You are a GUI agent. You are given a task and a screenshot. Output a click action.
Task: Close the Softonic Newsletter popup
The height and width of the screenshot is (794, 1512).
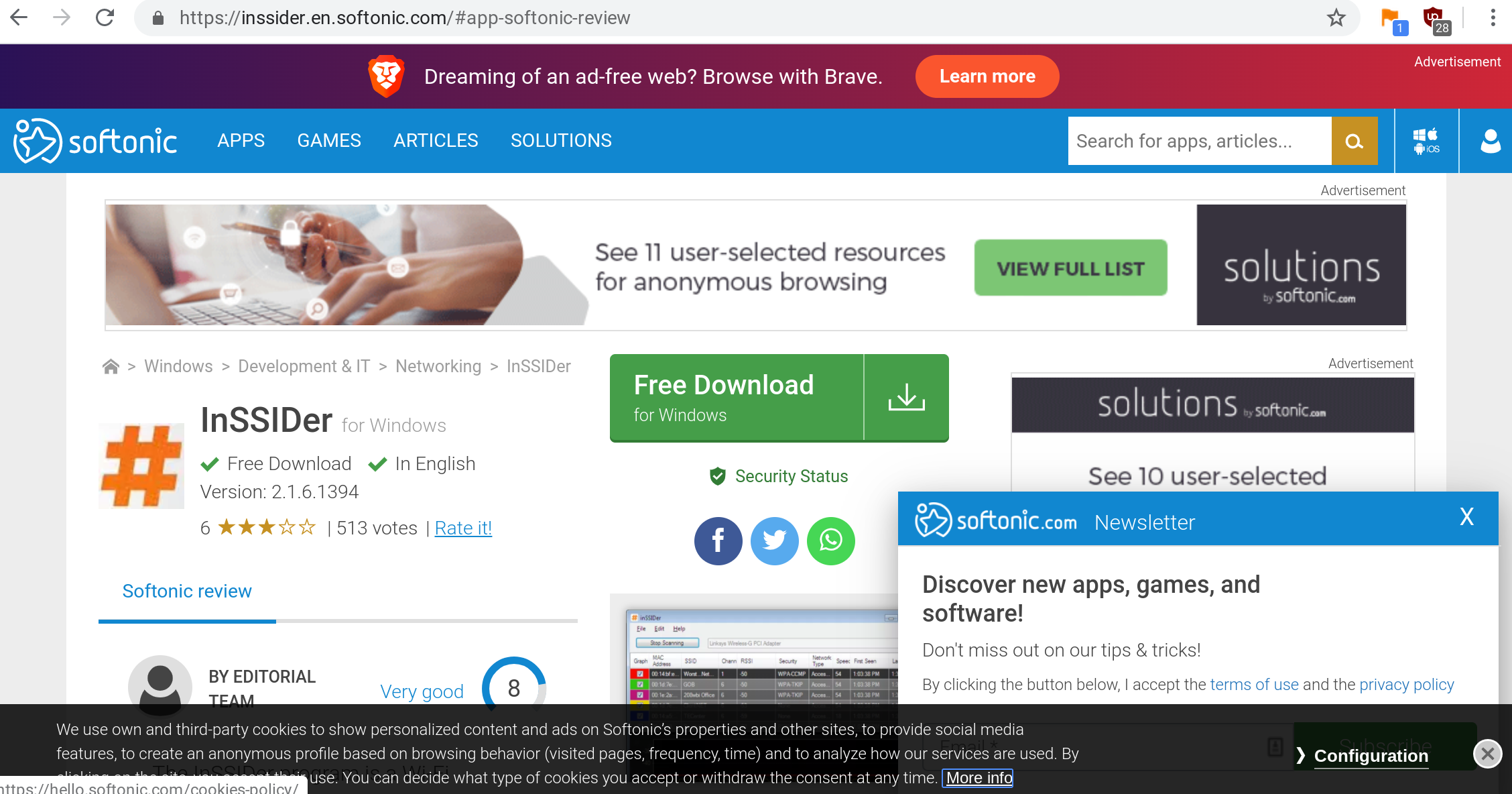point(1467,517)
